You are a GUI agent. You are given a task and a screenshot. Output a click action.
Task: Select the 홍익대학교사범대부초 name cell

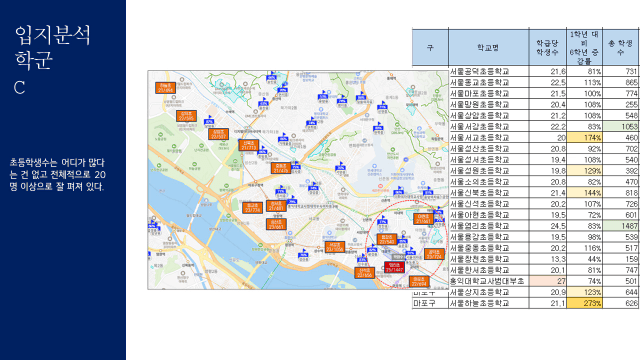point(489,281)
